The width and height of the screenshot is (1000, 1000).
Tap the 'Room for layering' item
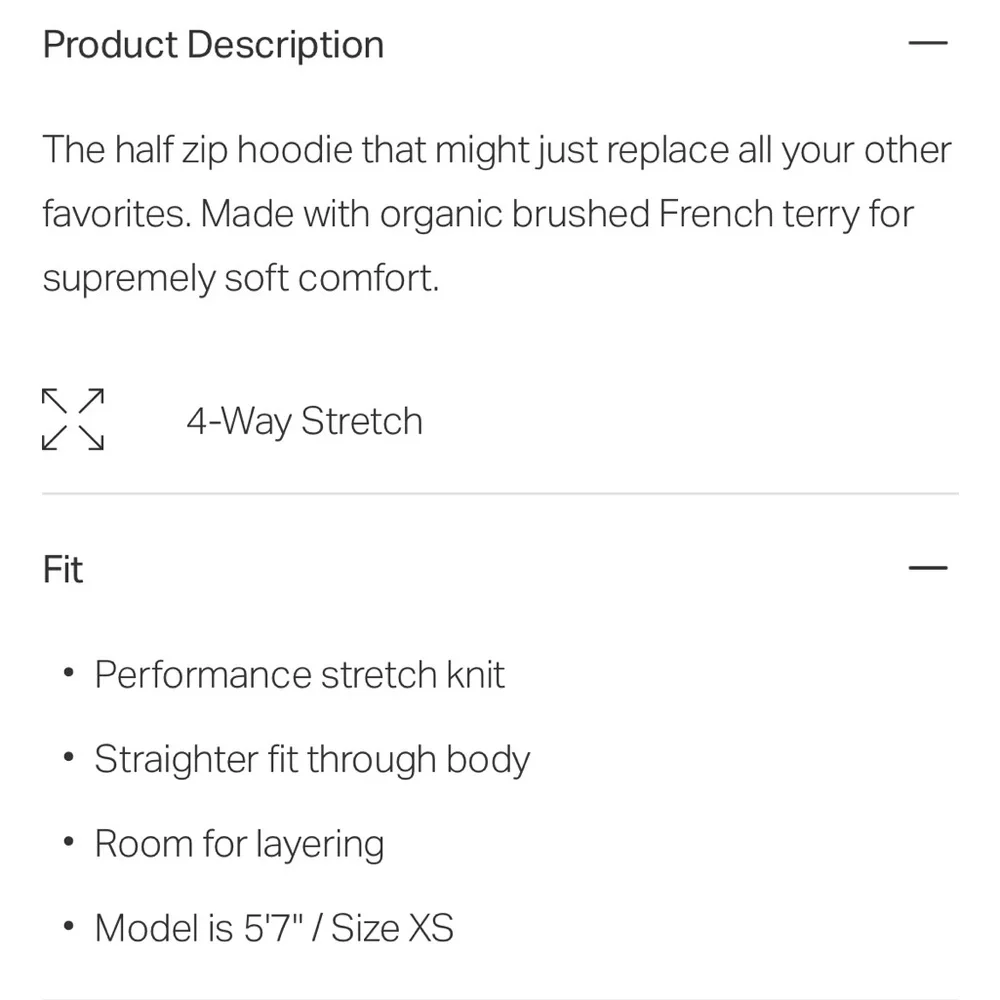pos(239,844)
